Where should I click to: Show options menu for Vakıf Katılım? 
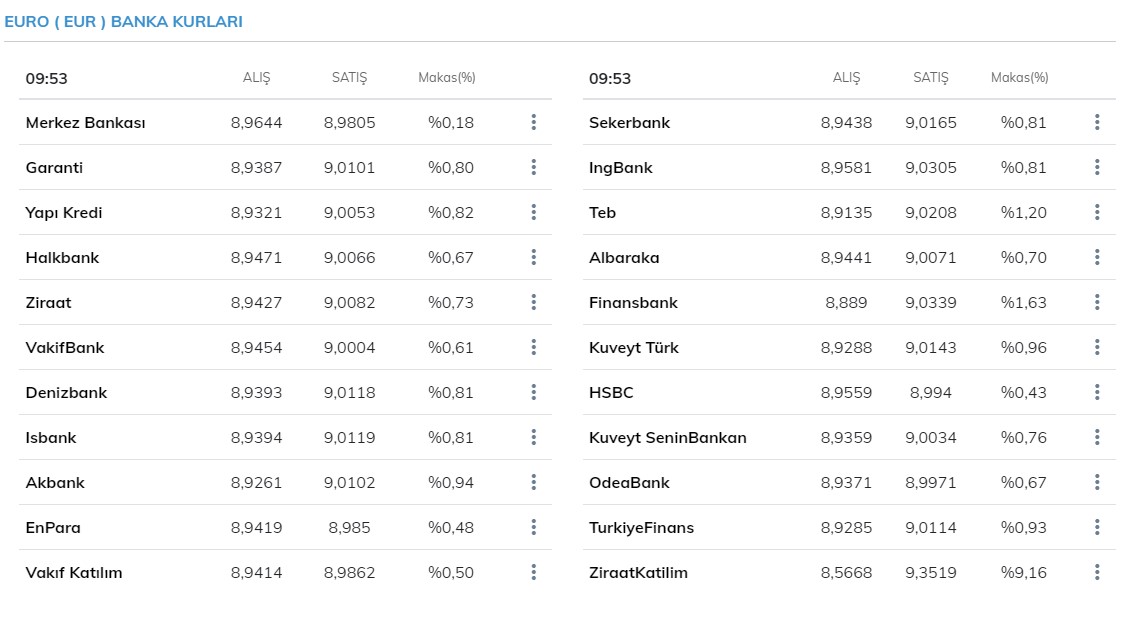pos(534,572)
